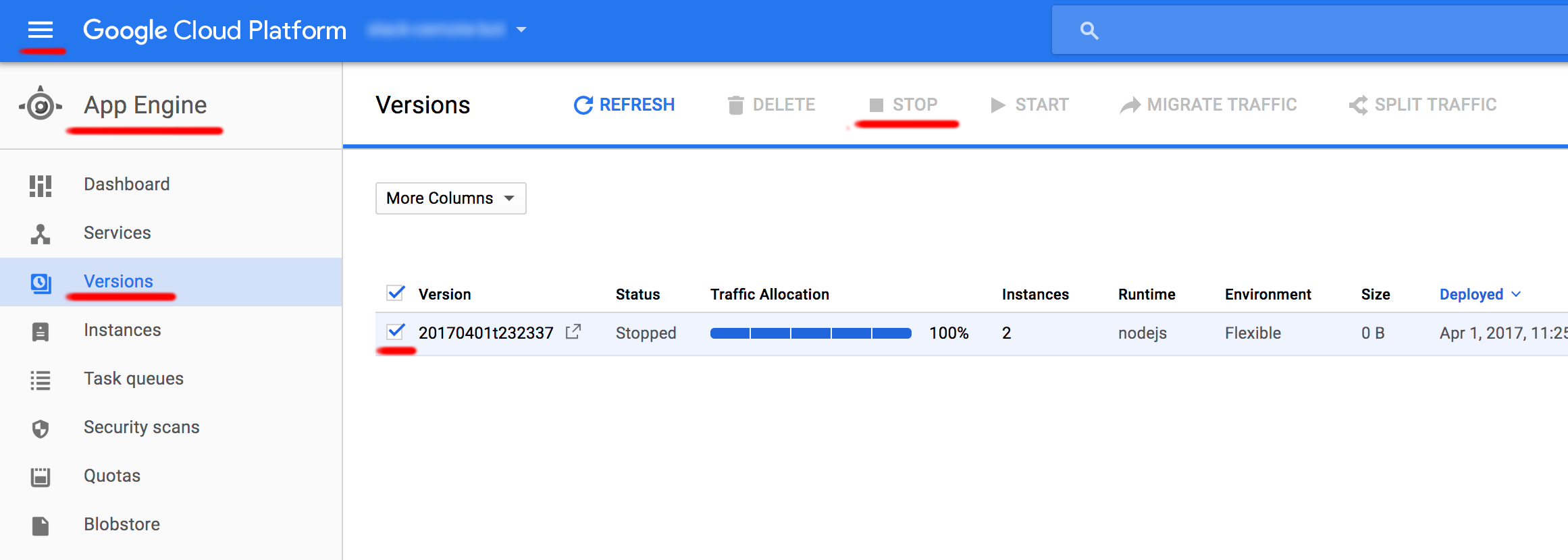
Task: Click the Task queues list icon
Action: [x=41, y=379]
